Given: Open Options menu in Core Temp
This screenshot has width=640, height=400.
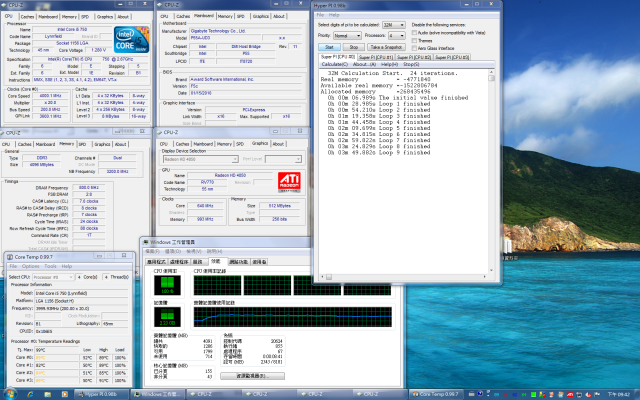Looking at the screenshot, I should (31, 266).
